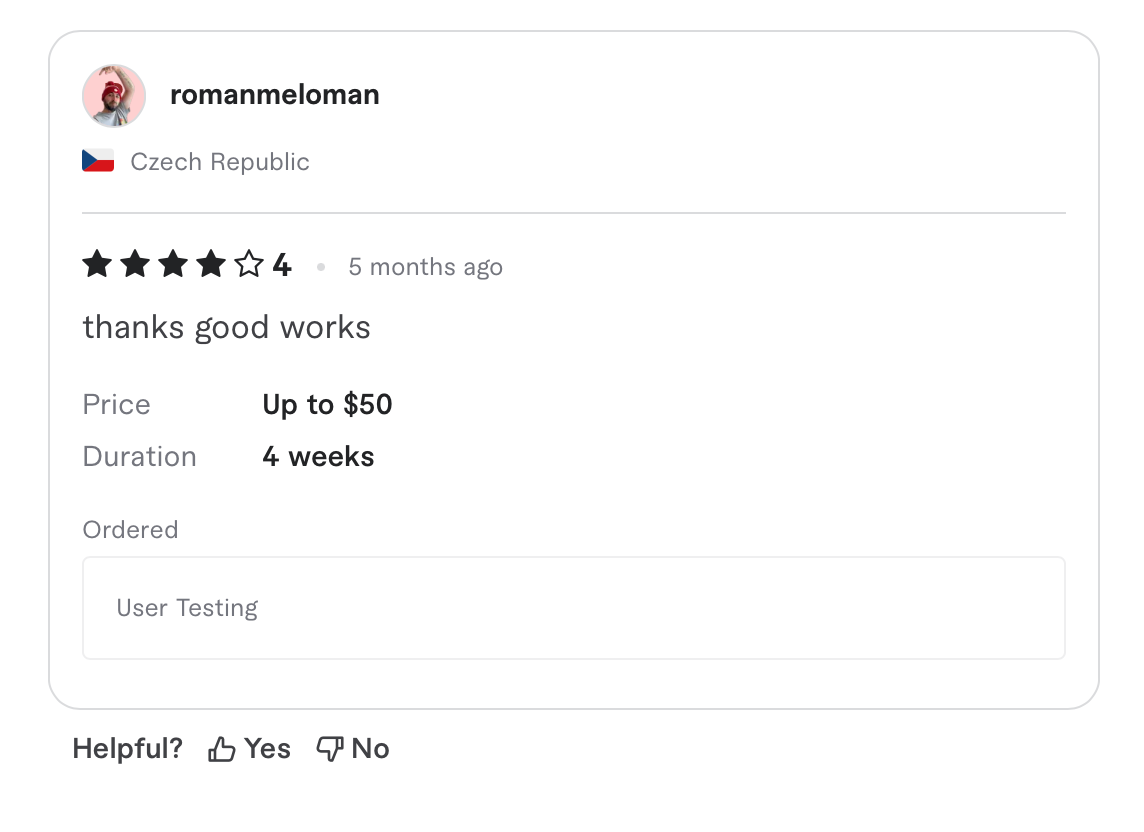Viewport: 1144px width, 832px height.
Task: Click the Helpful? label text
Action: coord(127,747)
